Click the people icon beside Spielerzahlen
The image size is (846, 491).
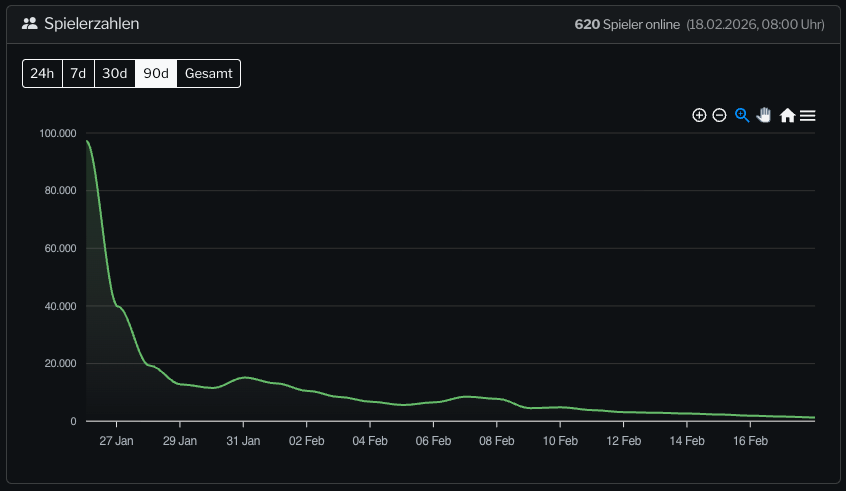[x=29, y=23]
